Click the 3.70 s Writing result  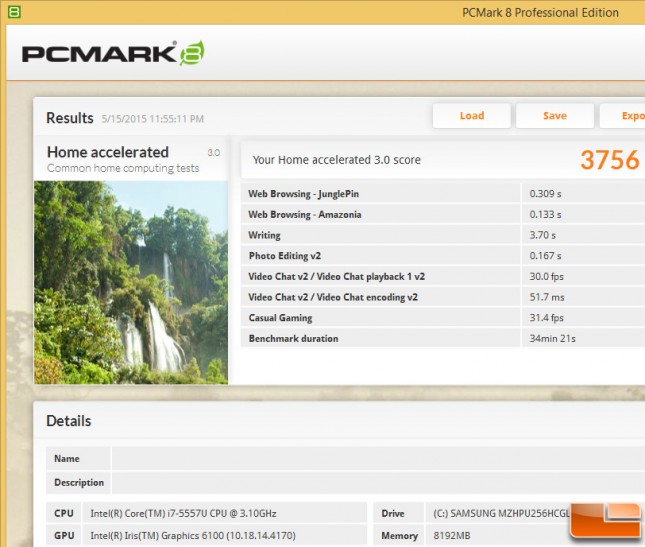[x=543, y=235]
